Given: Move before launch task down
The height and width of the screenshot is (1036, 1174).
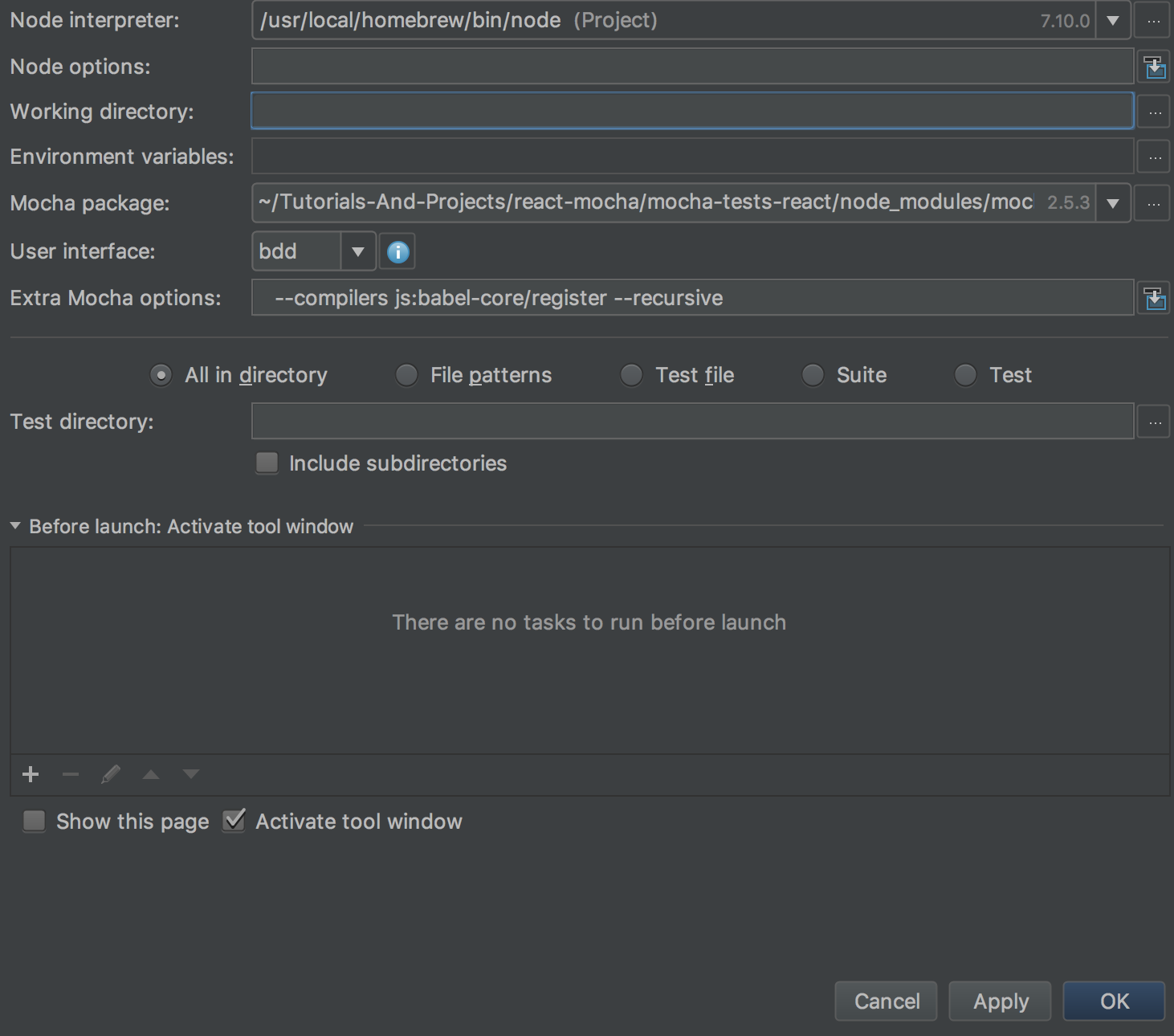Looking at the screenshot, I should [191, 774].
